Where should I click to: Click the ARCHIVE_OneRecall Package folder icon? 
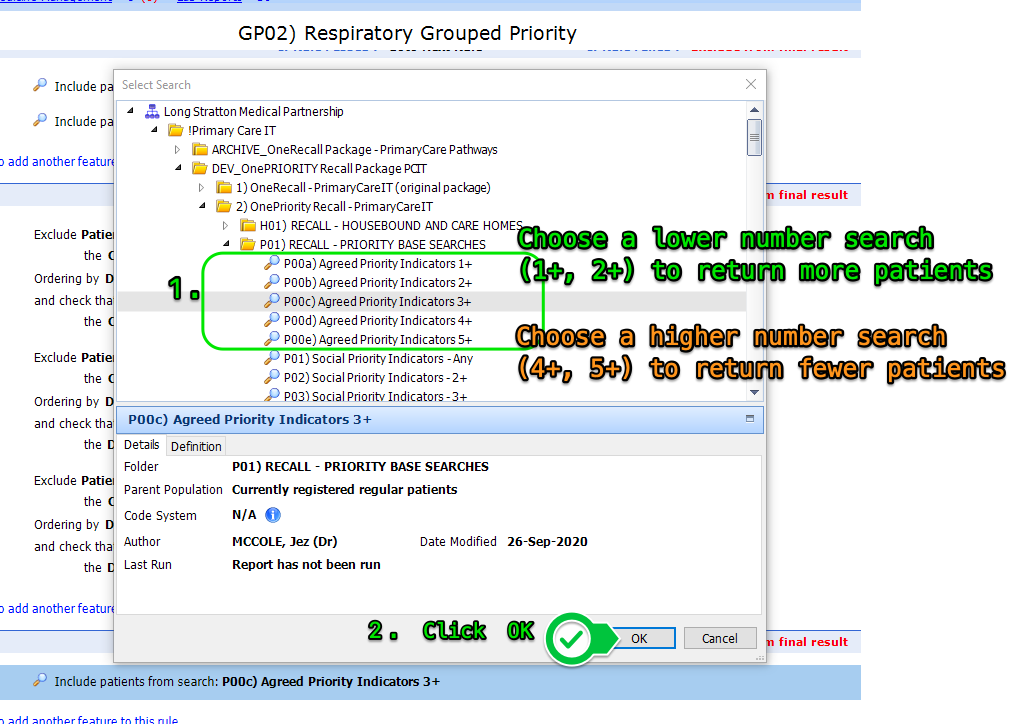pos(200,149)
